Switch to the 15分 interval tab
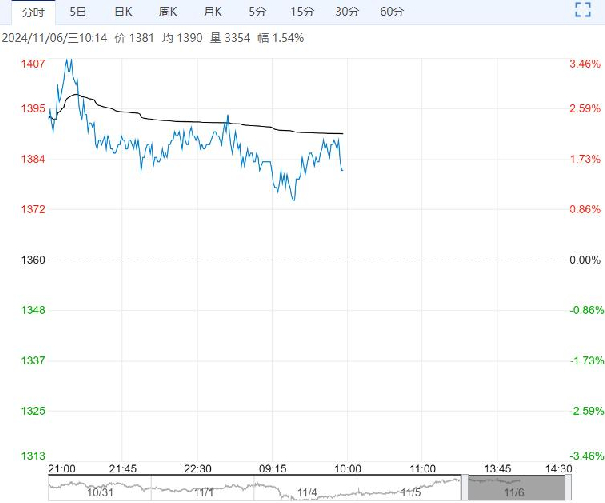Screen dimensions: 605x503 (x=302, y=12)
